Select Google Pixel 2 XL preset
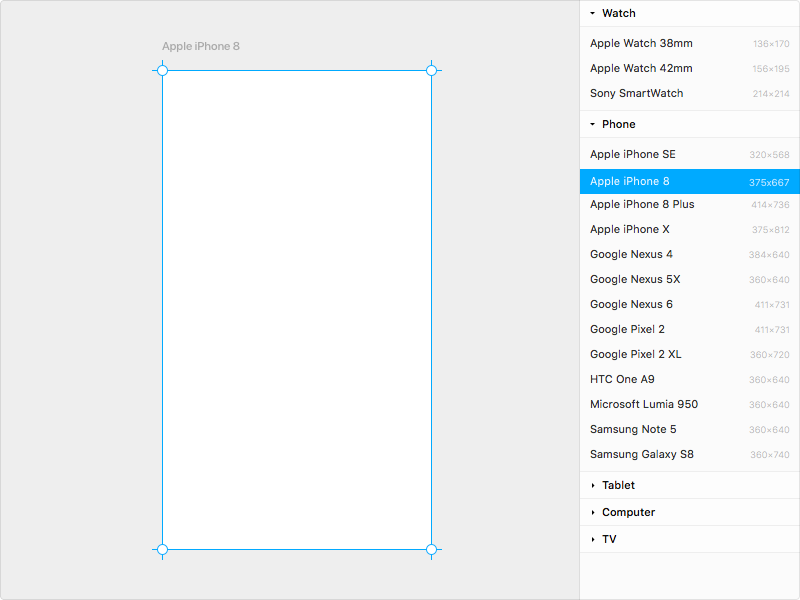Image resolution: width=800 pixels, height=600 pixels. [690, 354]
